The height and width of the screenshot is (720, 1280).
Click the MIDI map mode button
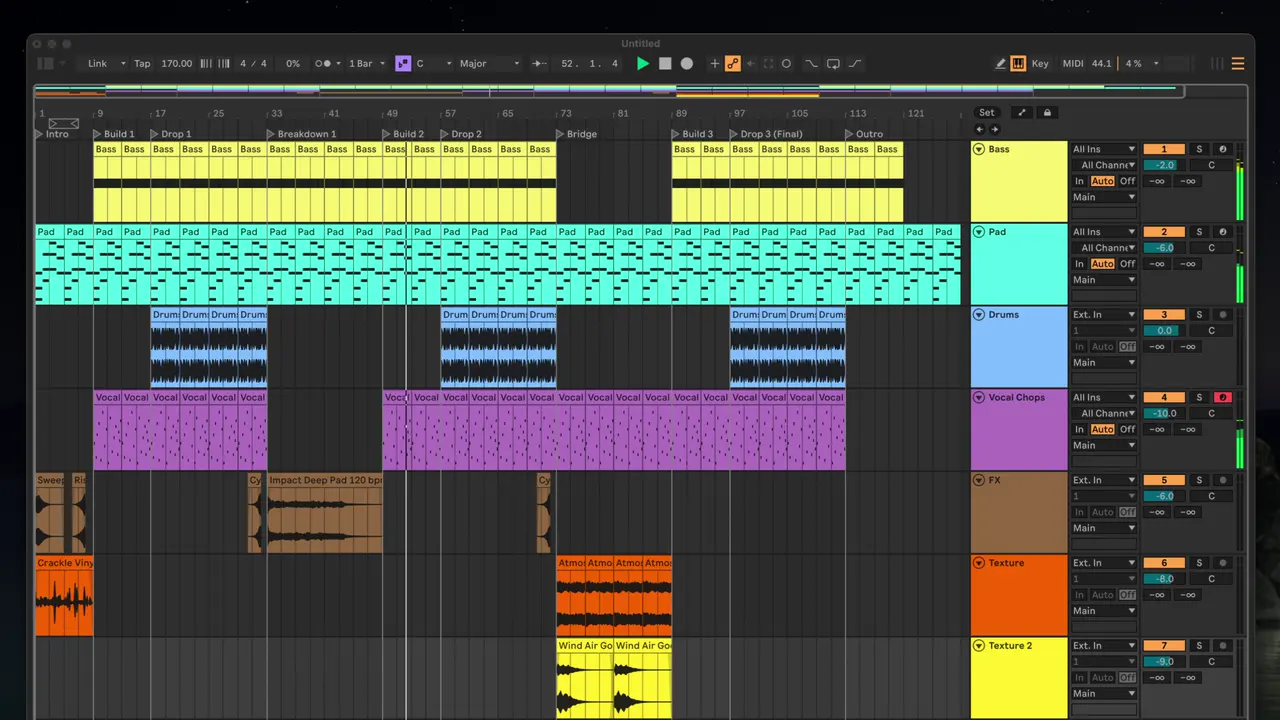pos(1073,64)
